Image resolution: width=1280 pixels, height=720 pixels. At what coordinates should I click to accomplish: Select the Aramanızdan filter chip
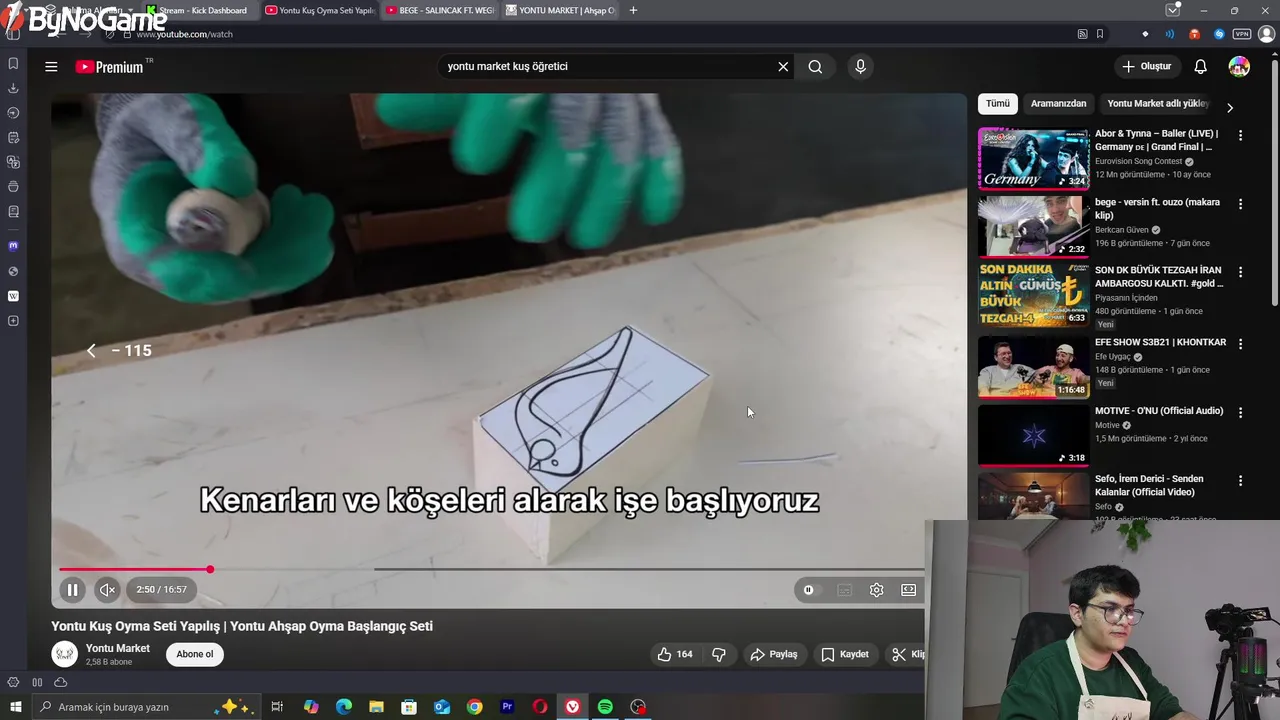[x=1058, y=104]
